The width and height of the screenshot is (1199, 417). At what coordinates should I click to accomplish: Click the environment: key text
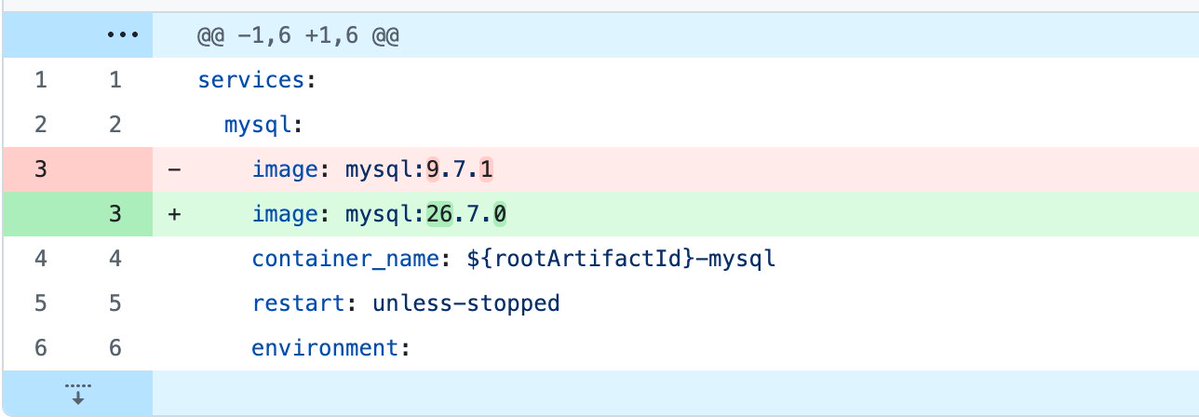coord(331,348)
